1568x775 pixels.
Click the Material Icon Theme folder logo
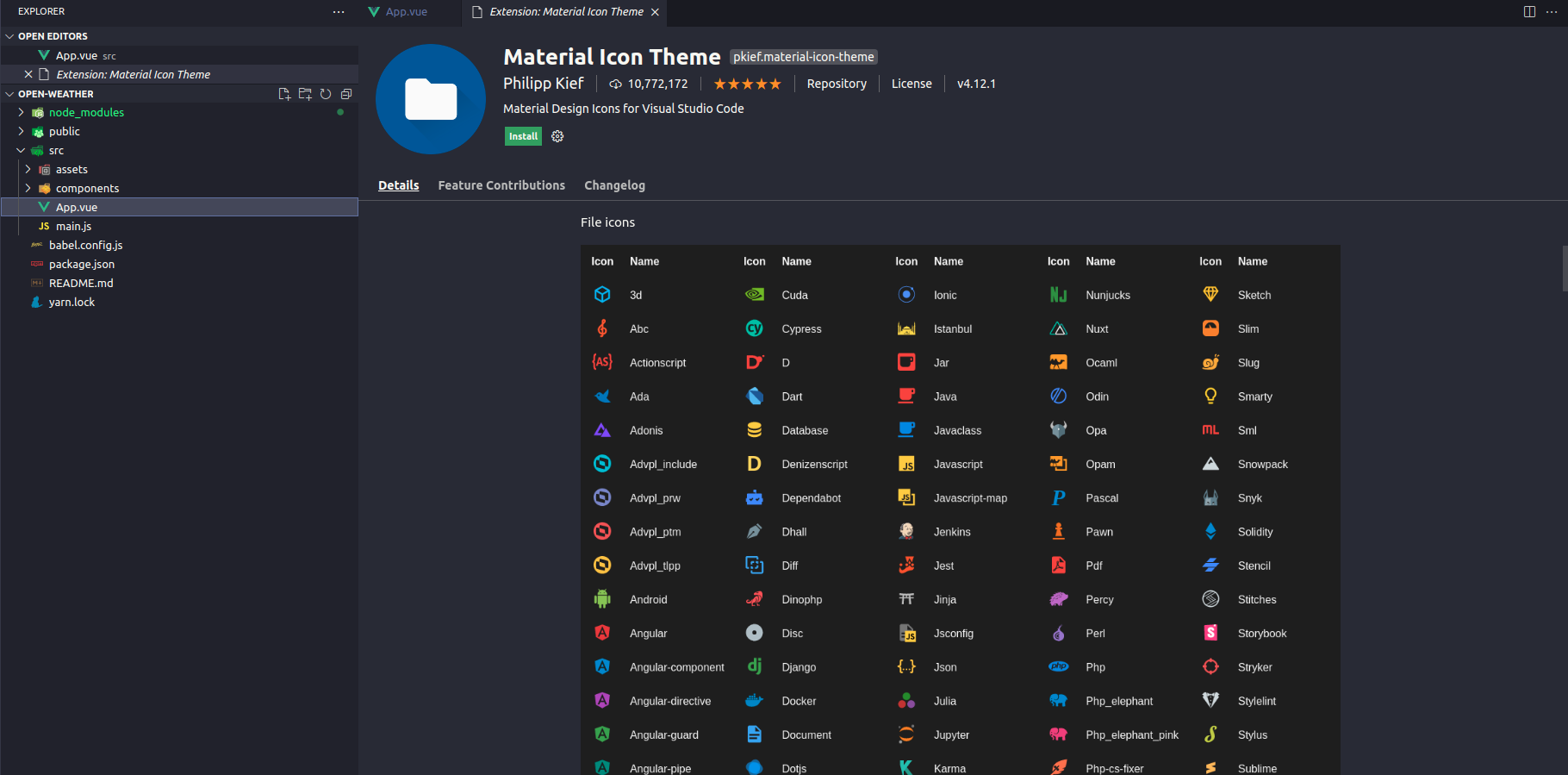pyautogui.click(x=431, y=99)
